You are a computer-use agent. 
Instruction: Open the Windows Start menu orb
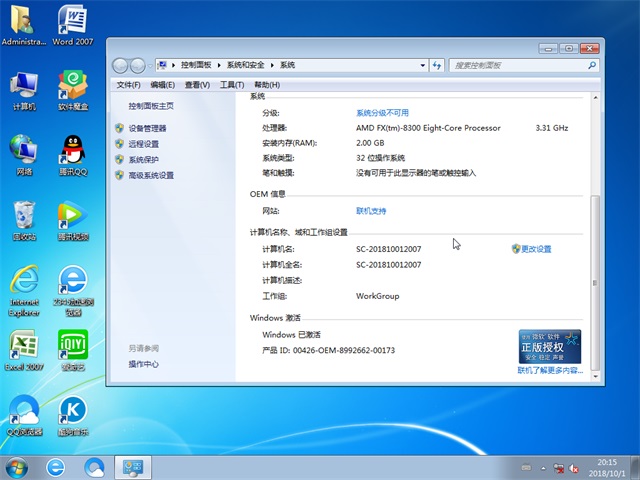pos(16,467)
